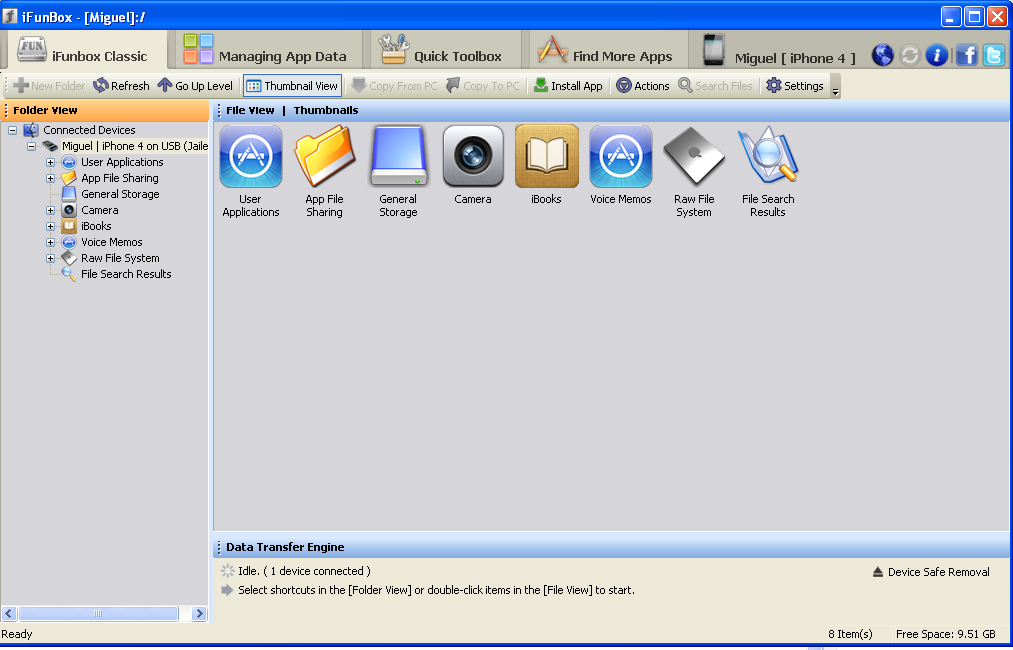Open User Applications thumbnail in File View
Screen dimensions: 1013x650
[x=251, y=172]
